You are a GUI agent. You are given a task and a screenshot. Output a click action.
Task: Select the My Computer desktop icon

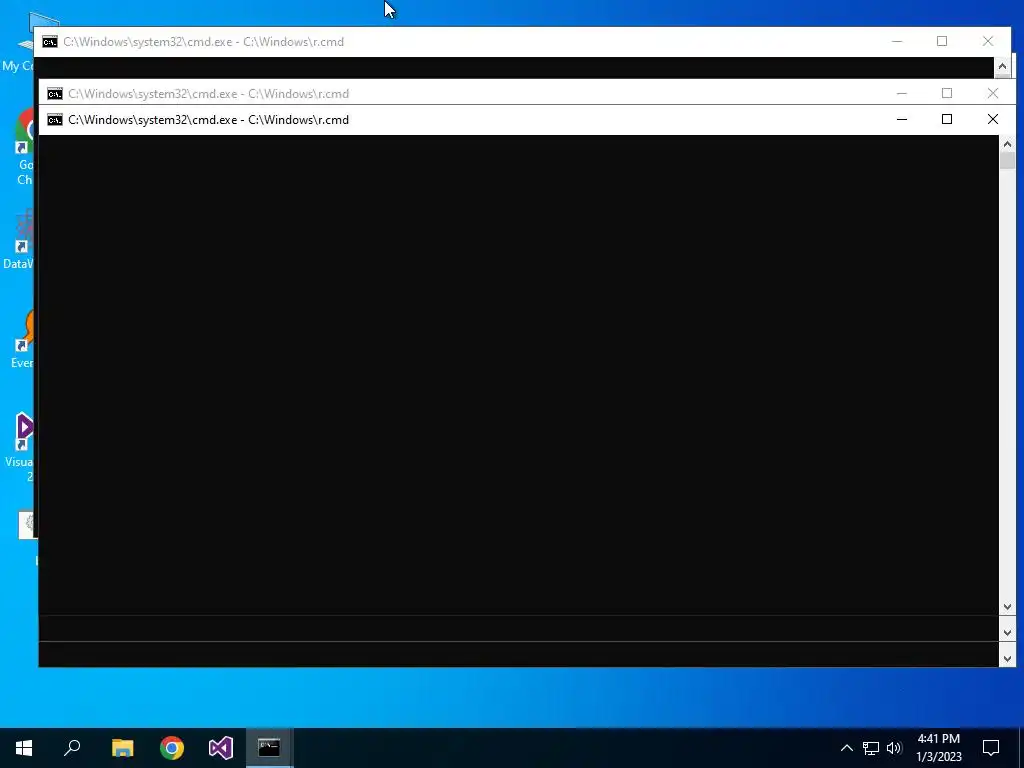[x=18, y=44]
